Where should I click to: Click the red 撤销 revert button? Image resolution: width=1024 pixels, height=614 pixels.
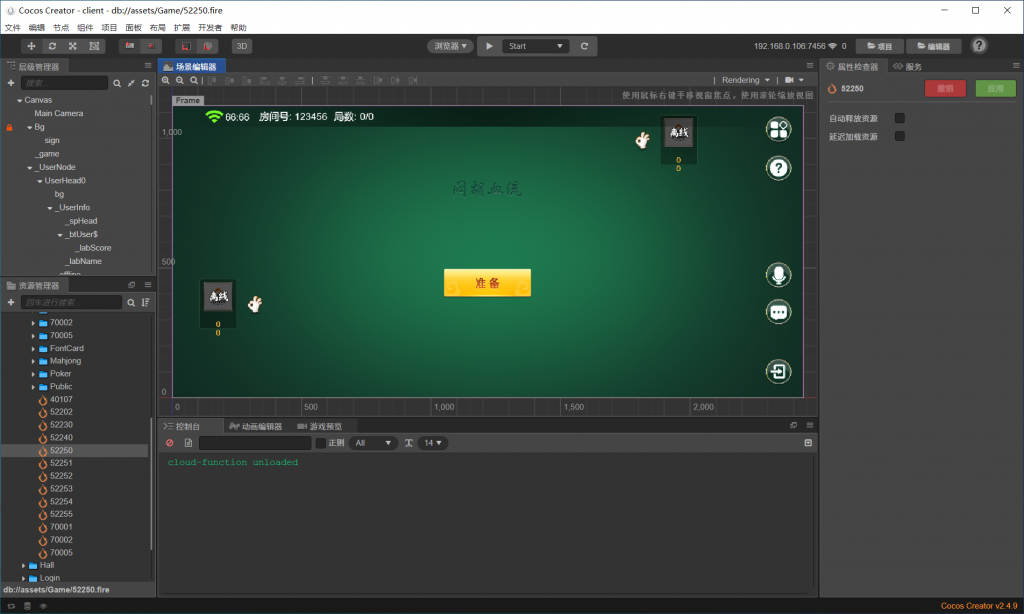click(x=945, y=88)
